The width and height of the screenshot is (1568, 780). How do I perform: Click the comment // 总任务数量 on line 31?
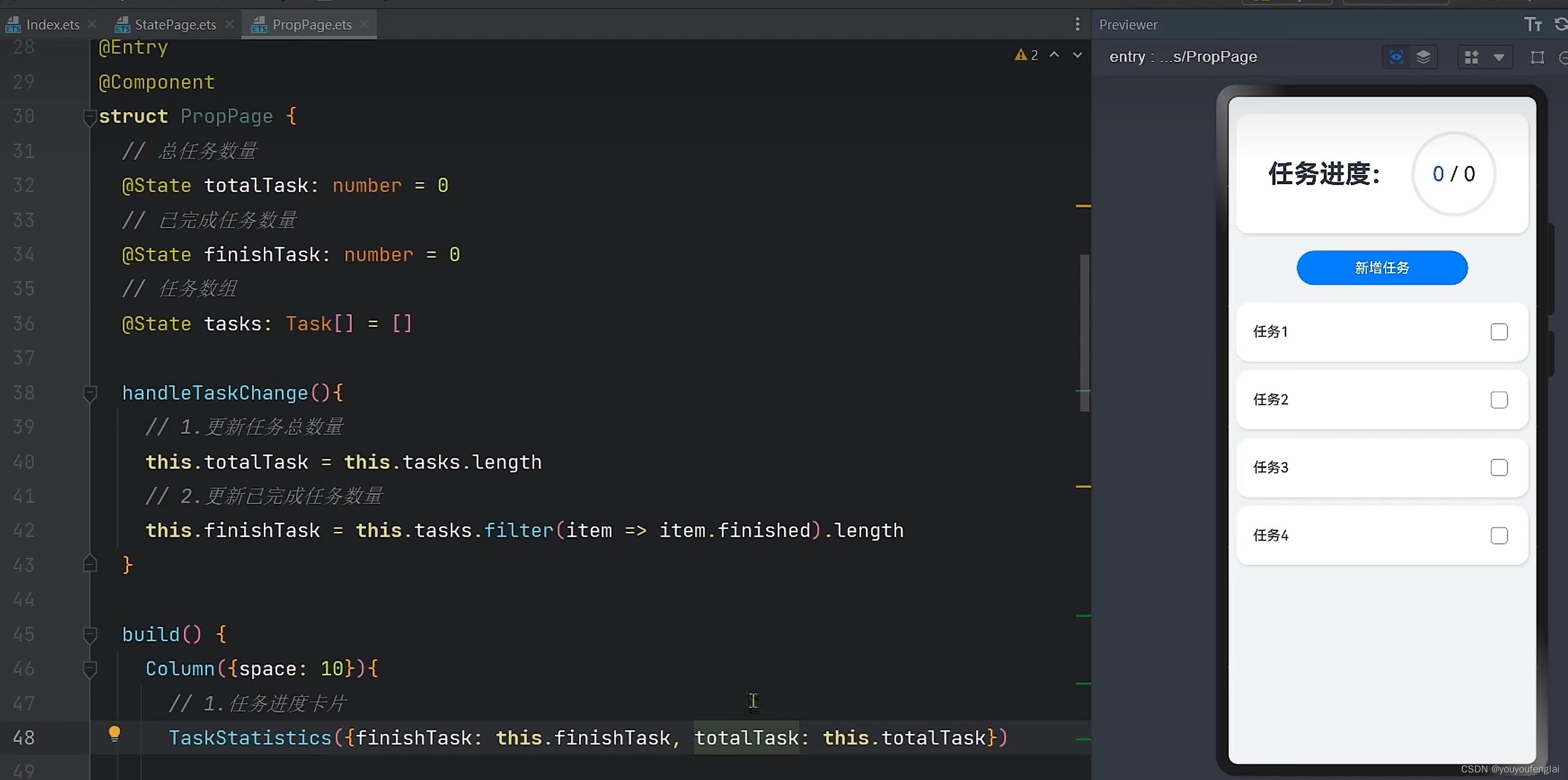tap(189, 150)
